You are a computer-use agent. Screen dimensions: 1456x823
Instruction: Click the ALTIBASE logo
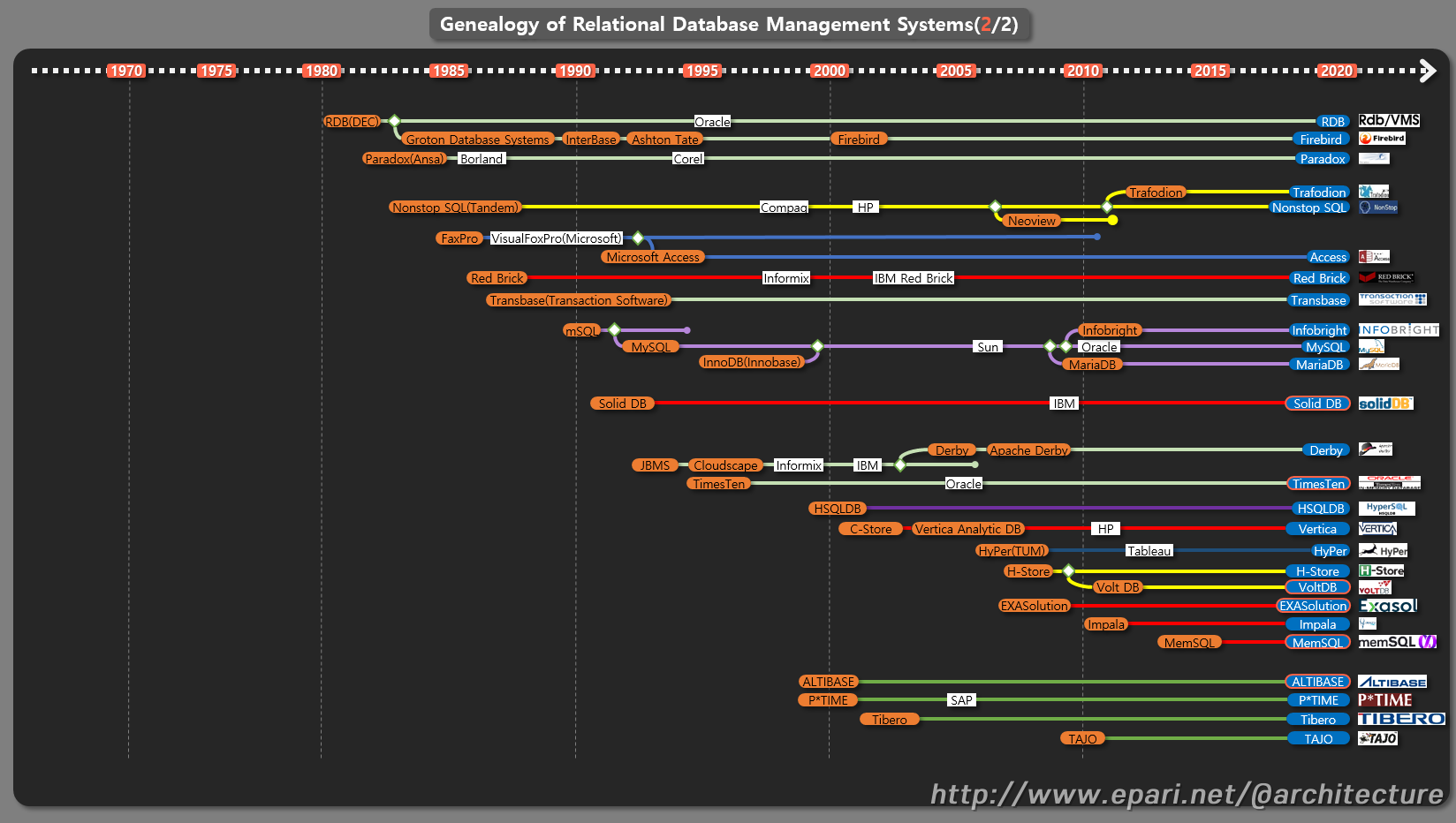point(1392,682)
